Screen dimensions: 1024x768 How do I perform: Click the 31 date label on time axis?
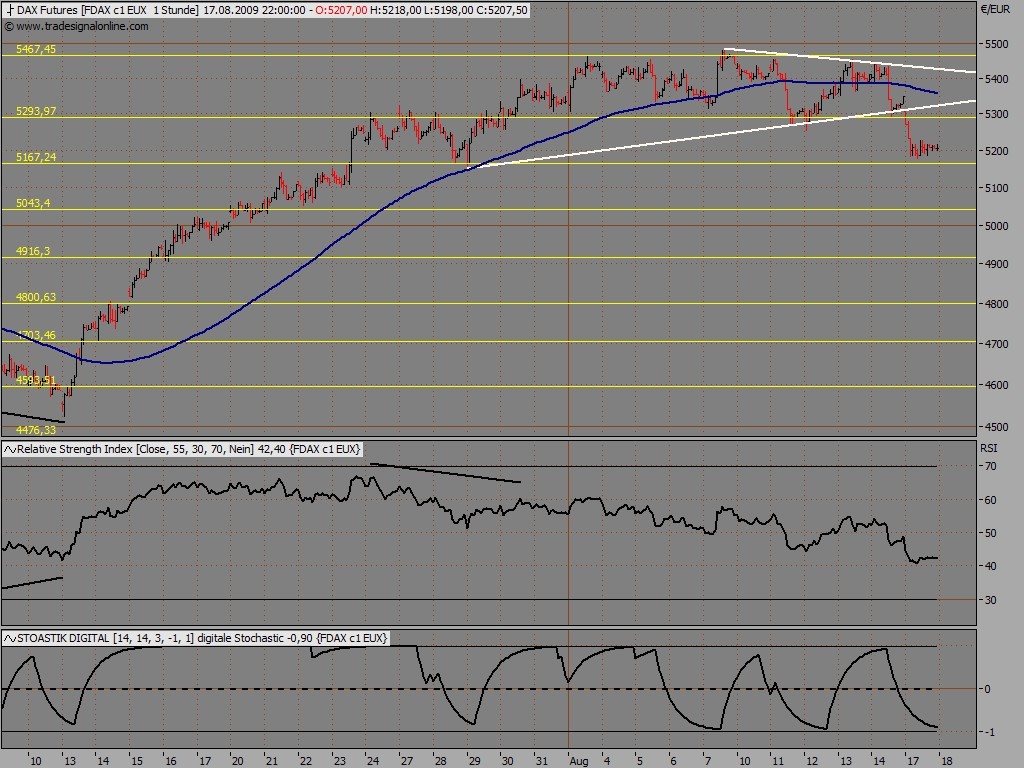pyautogui.click(x=541, y=761)
